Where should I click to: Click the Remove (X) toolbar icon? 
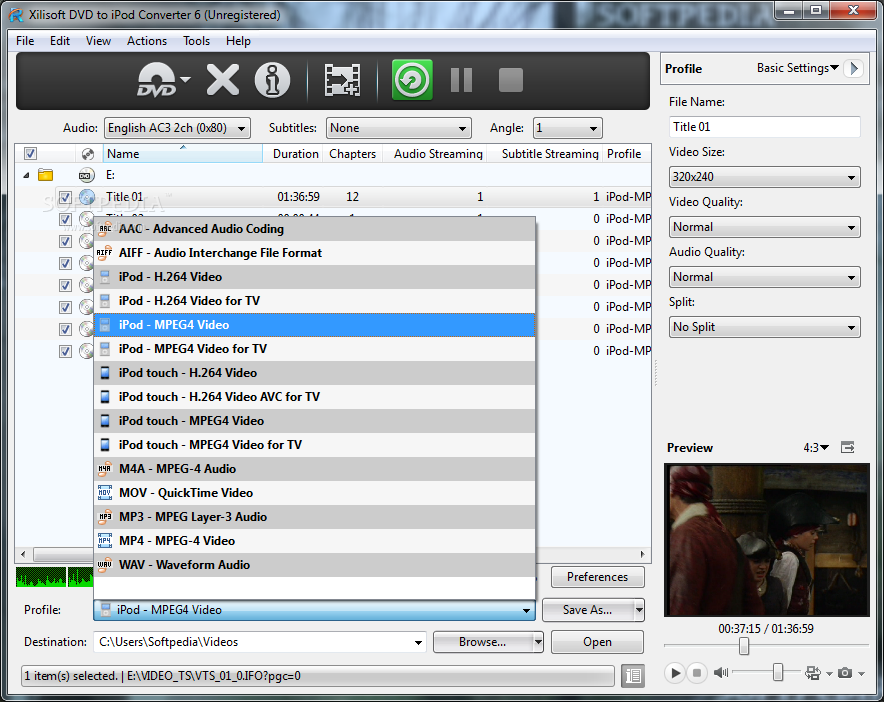(223, 80)
